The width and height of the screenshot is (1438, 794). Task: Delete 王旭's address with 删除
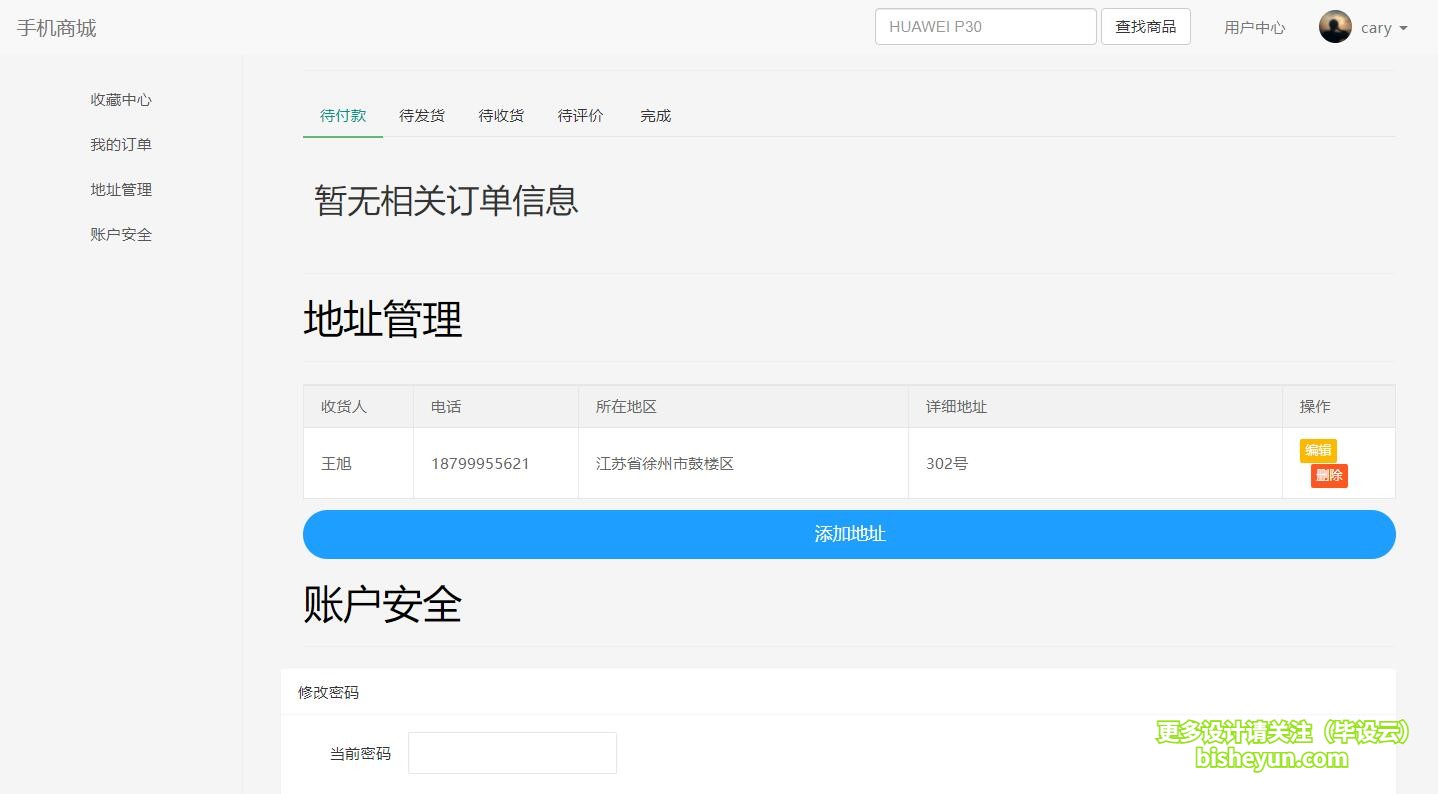[x=1329, y=476]
